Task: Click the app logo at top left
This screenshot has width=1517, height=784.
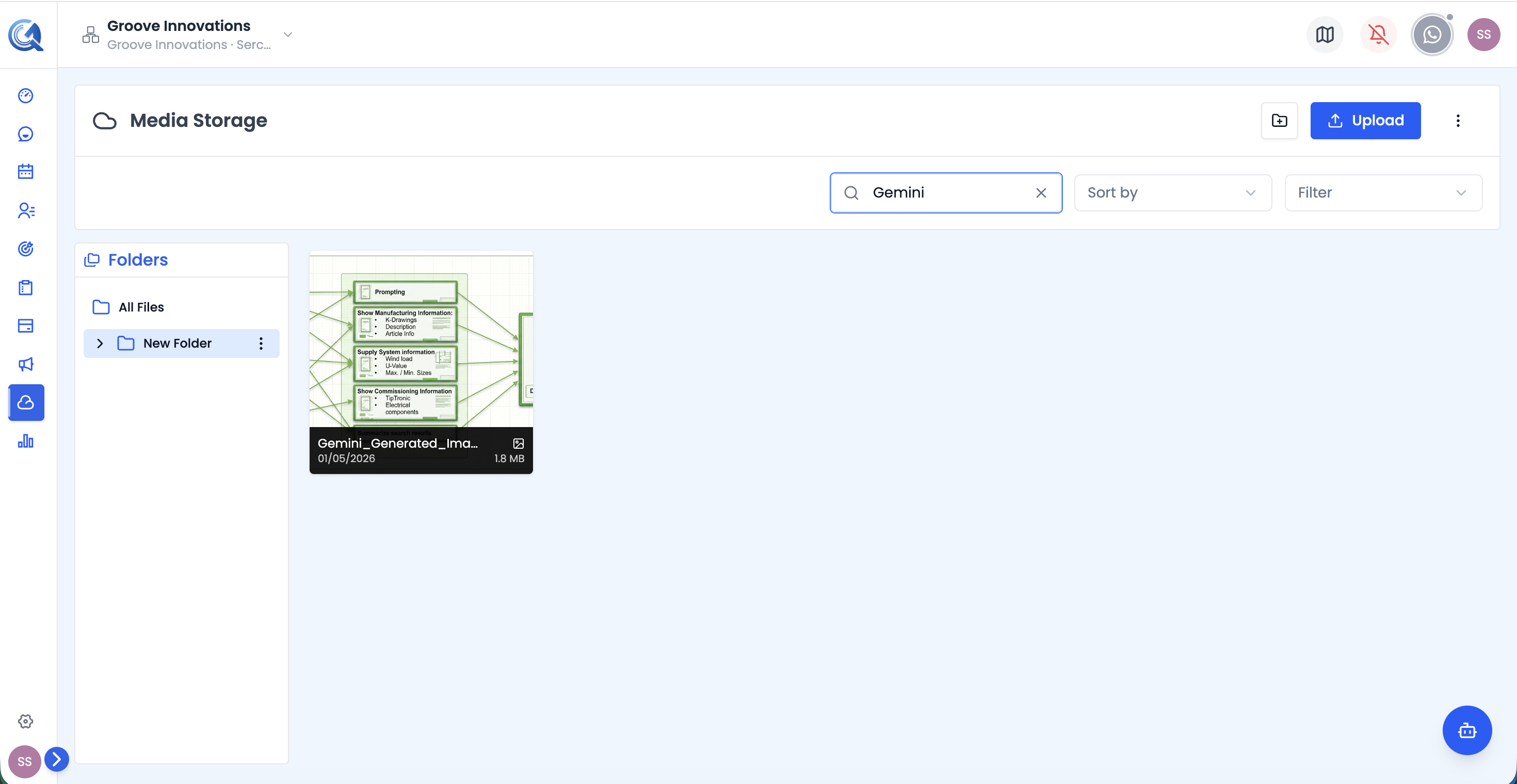Action: click(x=26, y=35)
